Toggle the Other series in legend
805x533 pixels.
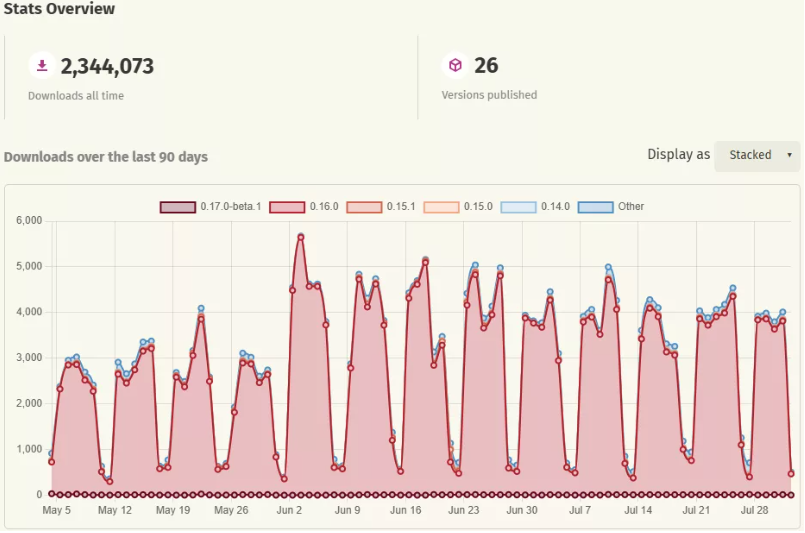pos(630,207)
